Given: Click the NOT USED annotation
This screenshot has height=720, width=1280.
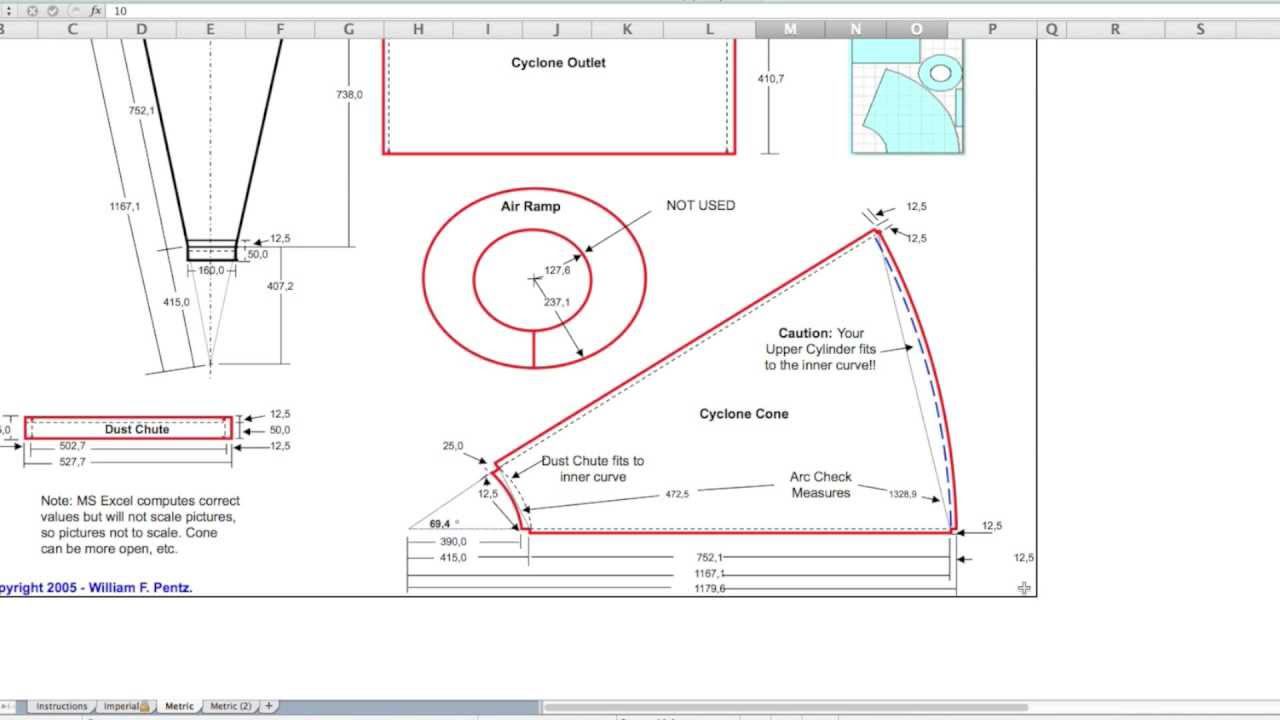Looking at the screenshot, I should click(x=700, y=205).
